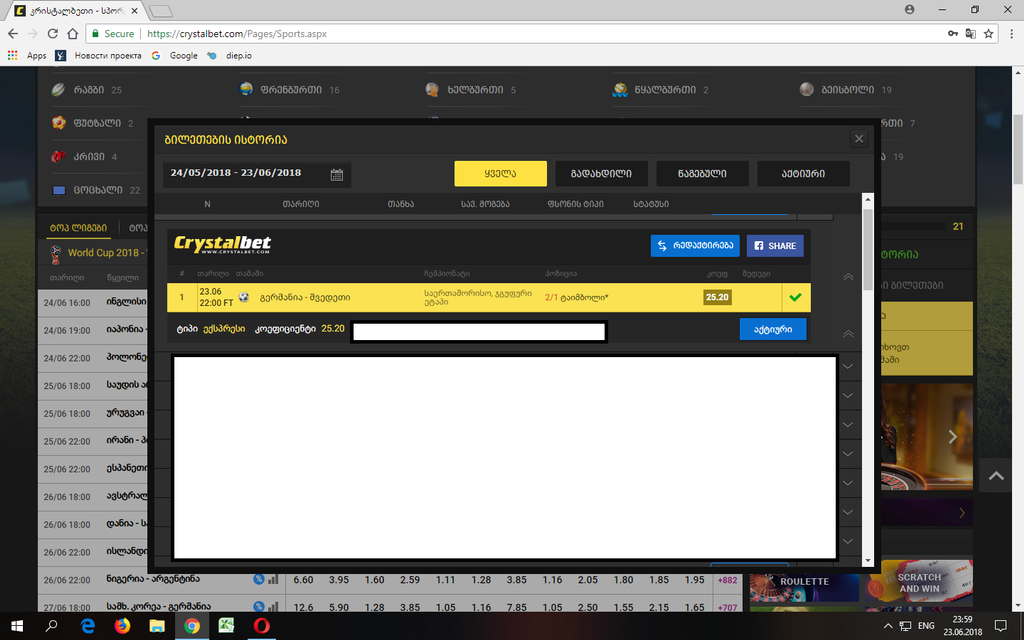Go to the browser home page icon
The height and width of the screenshot is (640, 1024).
click(72, 33)
